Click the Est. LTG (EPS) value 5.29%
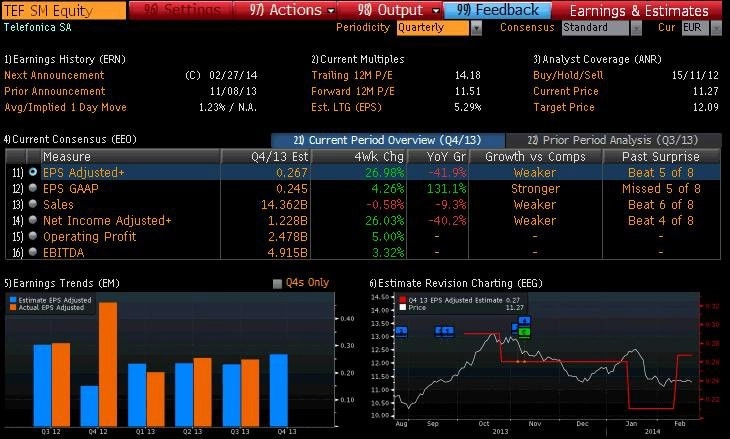Image resolution: width=730 pixels, height=439 pixels. click(467, 107)
